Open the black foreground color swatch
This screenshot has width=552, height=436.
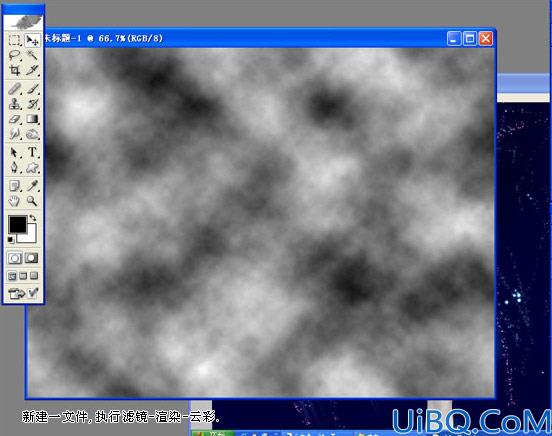tap(17, 224)
